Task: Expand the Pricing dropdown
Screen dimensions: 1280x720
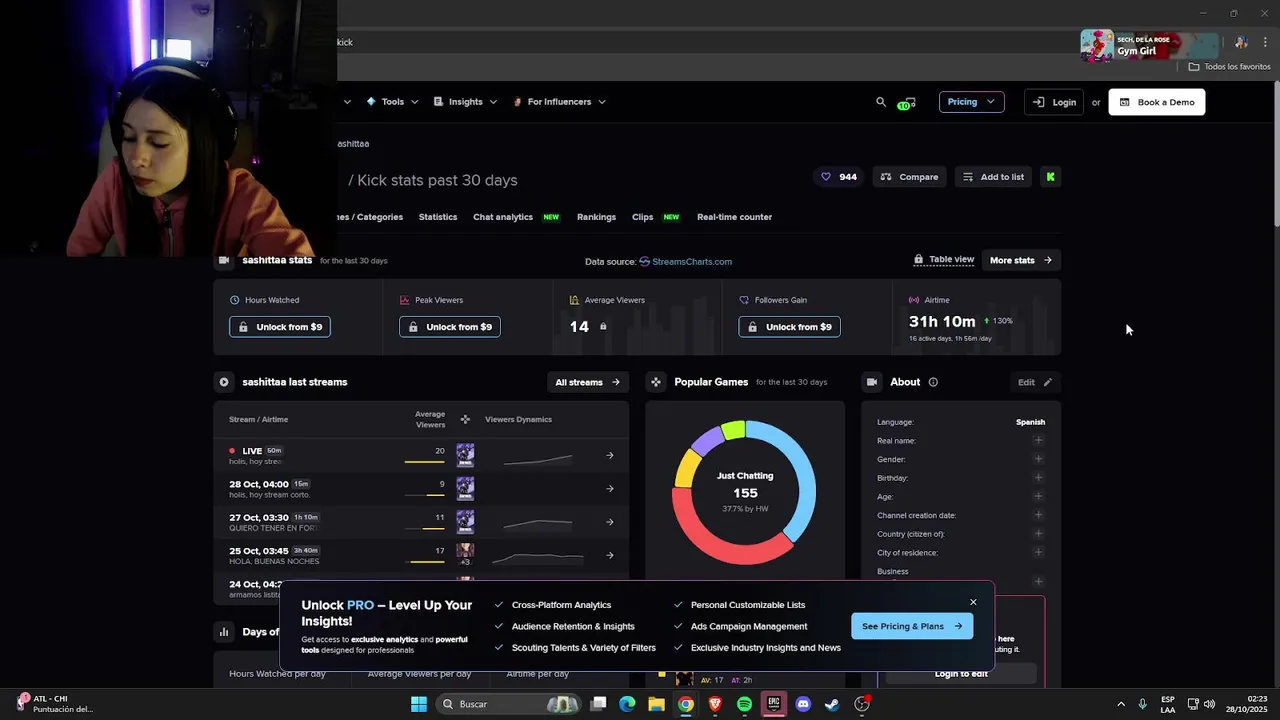Action: click(x=971, y=102)
